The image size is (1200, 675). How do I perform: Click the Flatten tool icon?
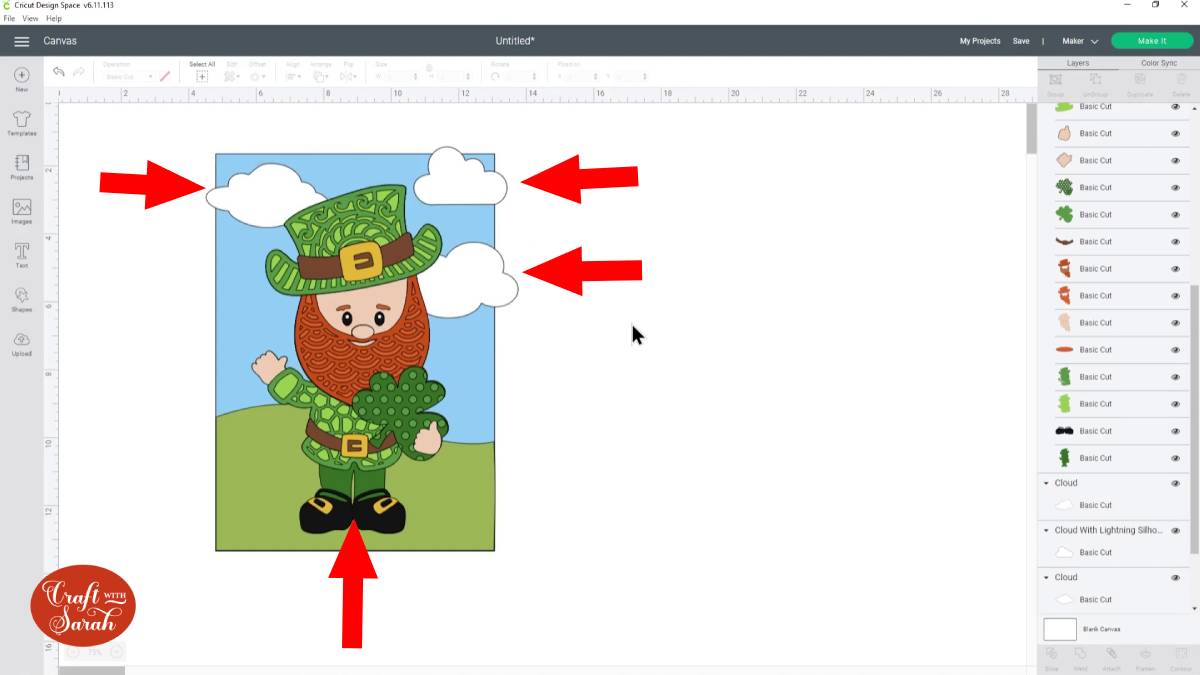pos(1145,654)
